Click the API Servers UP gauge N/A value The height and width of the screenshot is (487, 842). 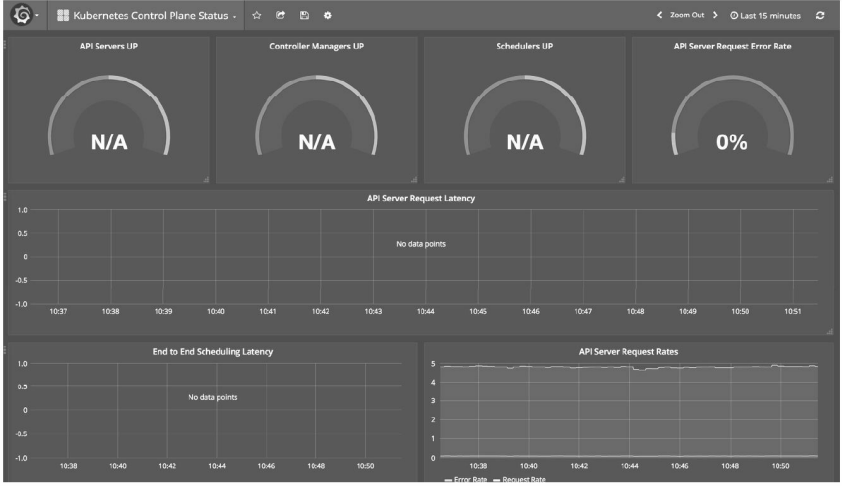tap(109, 142)
